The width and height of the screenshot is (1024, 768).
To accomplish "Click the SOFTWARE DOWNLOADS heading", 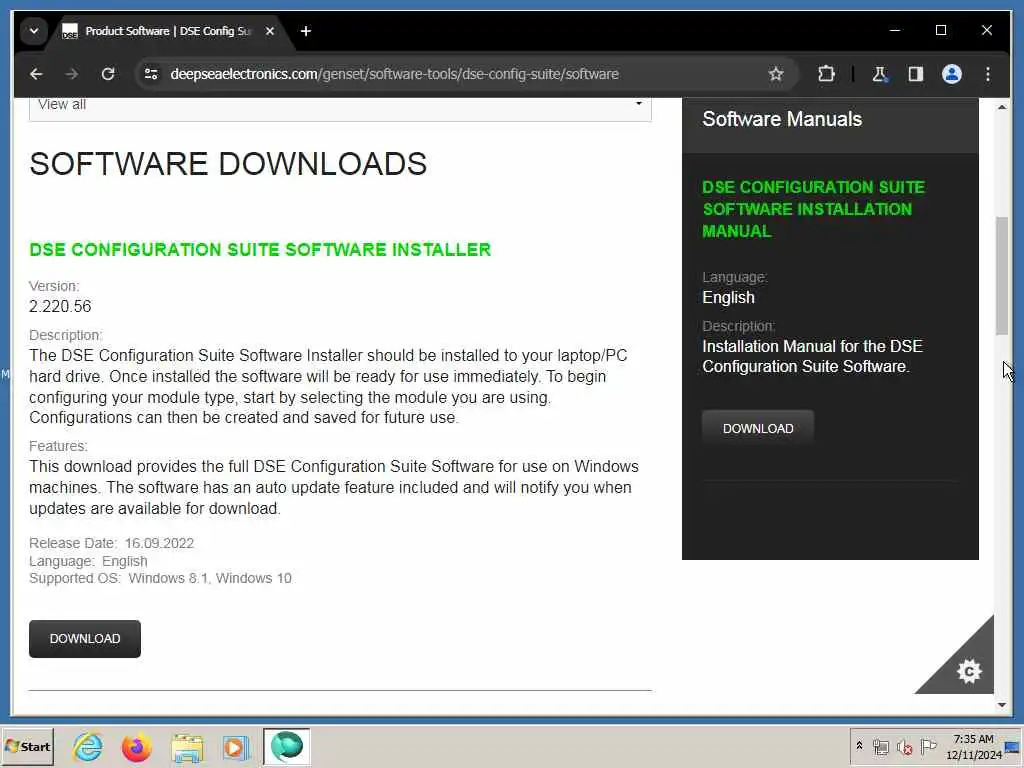I will click(x=228, y=163).
